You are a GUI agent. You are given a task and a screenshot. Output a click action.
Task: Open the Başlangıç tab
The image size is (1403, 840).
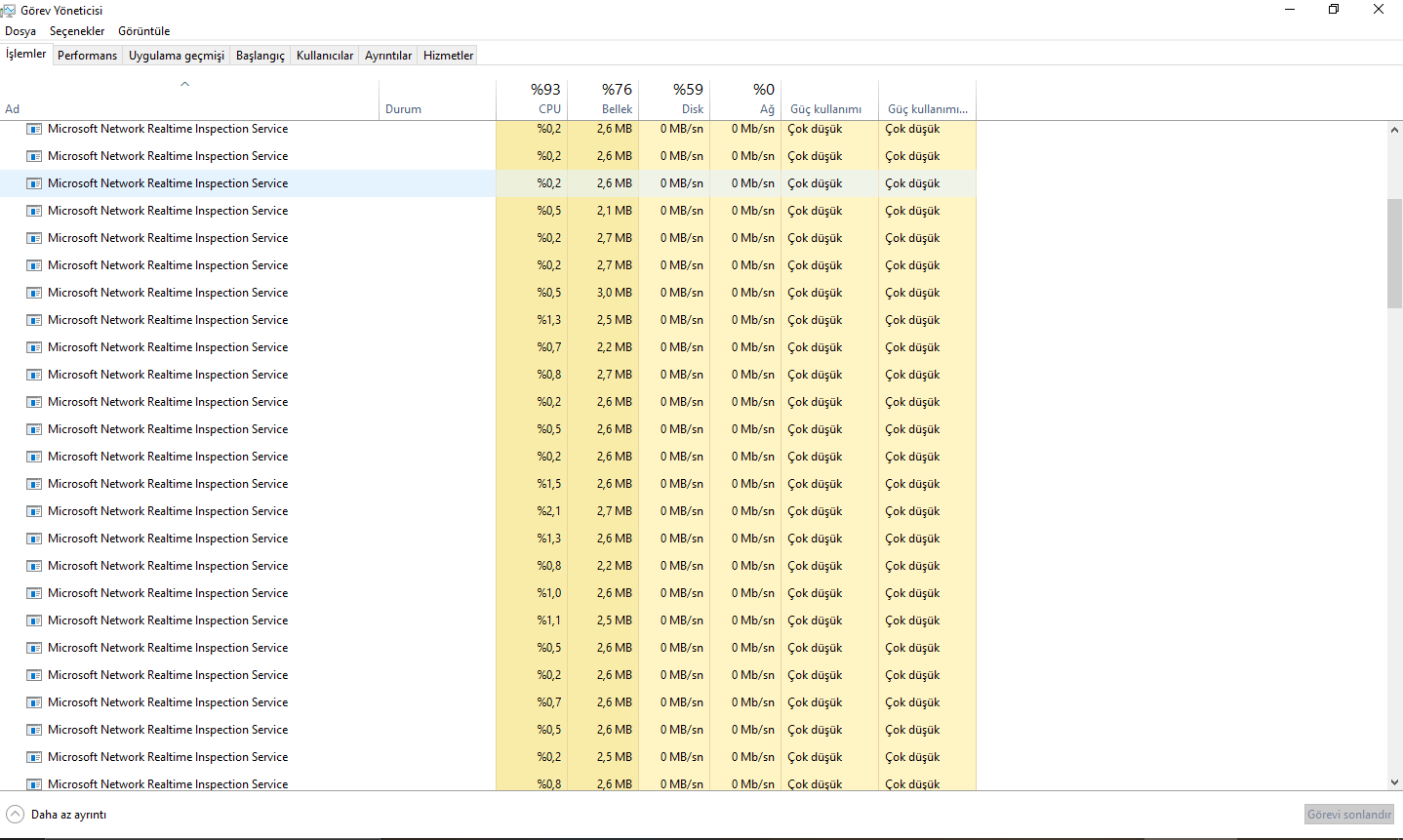261,56
